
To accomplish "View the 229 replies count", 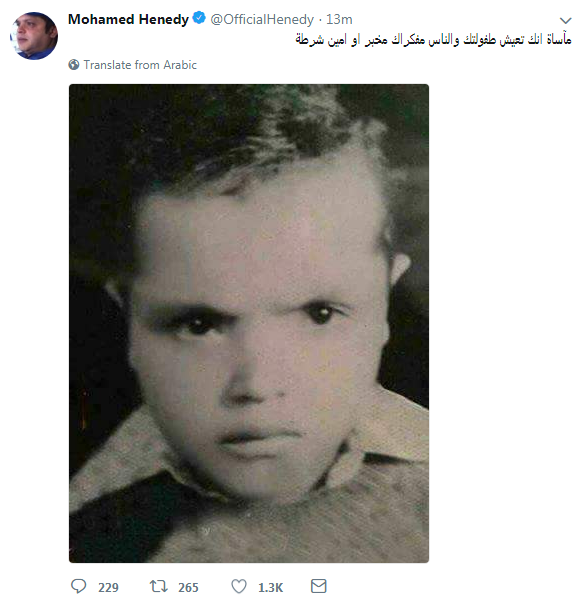I will click(108, 587).
